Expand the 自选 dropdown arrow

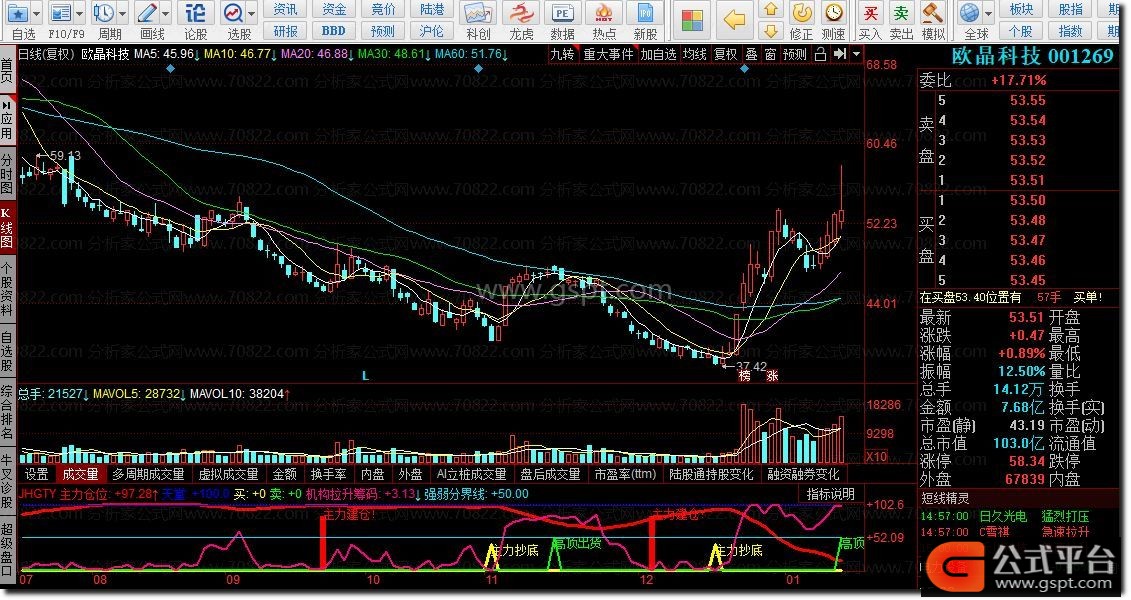pos(37,13)
